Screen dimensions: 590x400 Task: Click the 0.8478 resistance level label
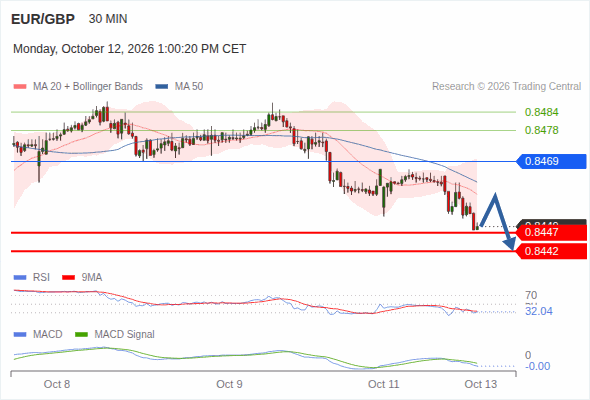click(541, 130)
